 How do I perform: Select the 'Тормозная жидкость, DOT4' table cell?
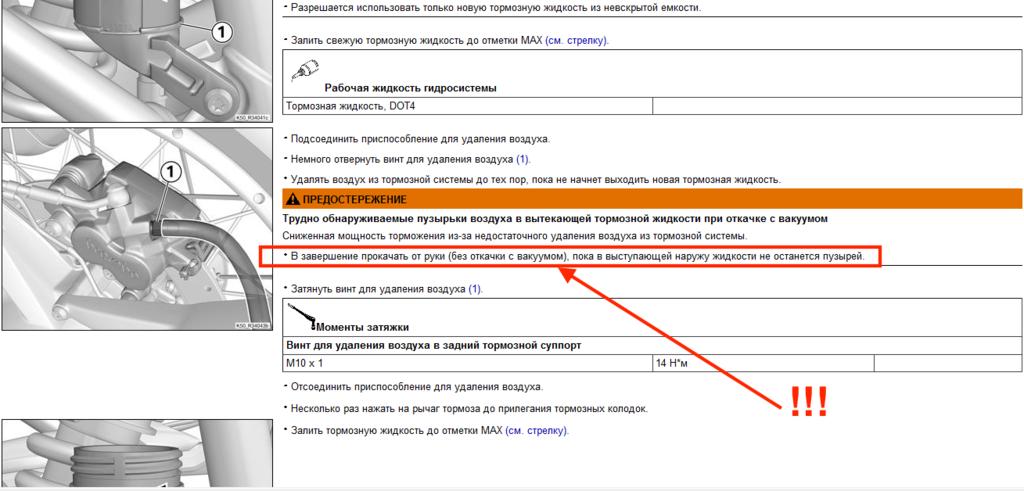pyautogui.click(x=468, y=106)
